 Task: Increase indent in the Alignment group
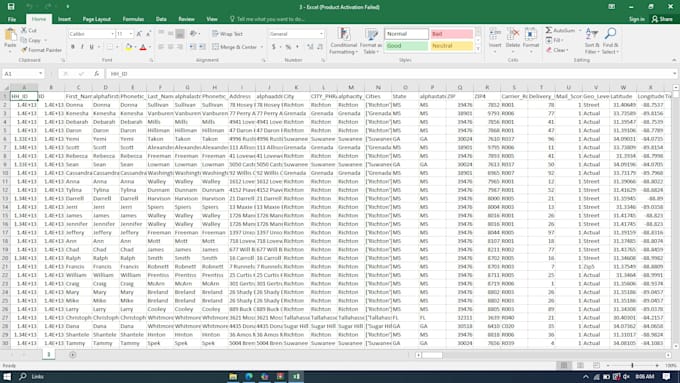(202, 47)
